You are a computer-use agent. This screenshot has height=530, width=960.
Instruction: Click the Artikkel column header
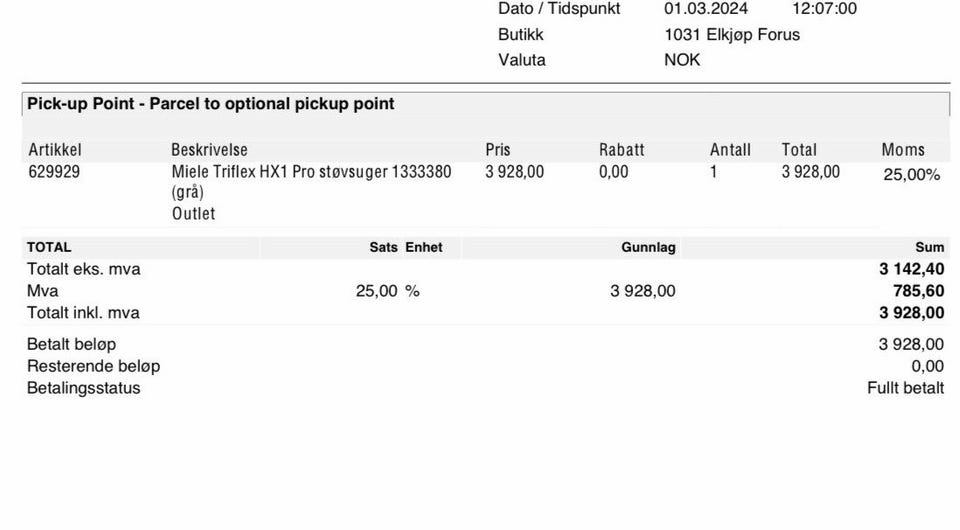click(x=55, y=150)
